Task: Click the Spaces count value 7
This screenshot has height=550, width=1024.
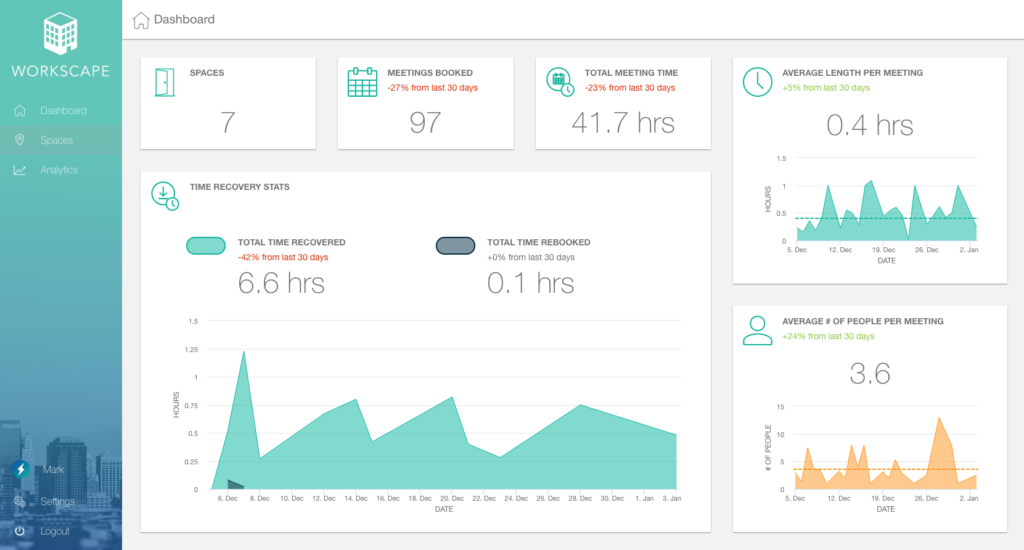Action: pyautogui.click(x=227, y=123)
